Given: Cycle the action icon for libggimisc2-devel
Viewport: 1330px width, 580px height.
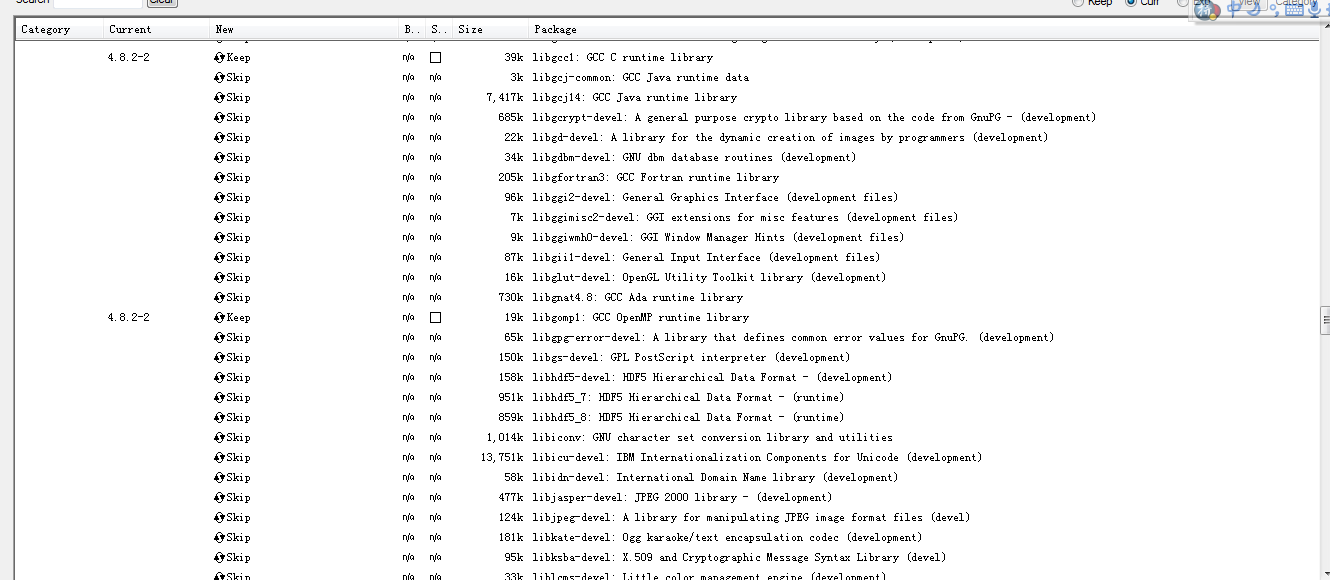Looking at the screenshot, I should click(x=220, y=218).
